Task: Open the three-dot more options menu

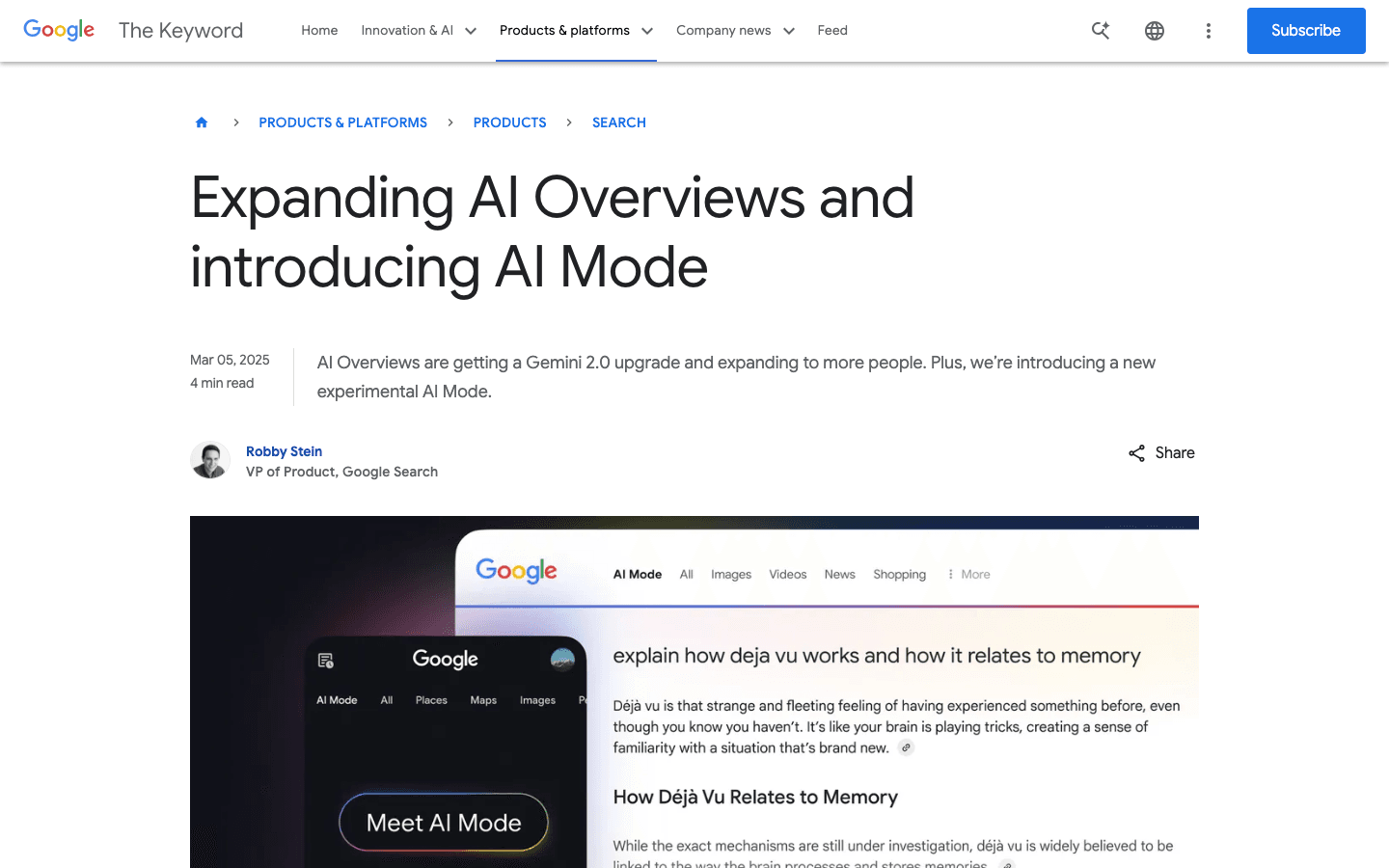Action: (1209, 31)
